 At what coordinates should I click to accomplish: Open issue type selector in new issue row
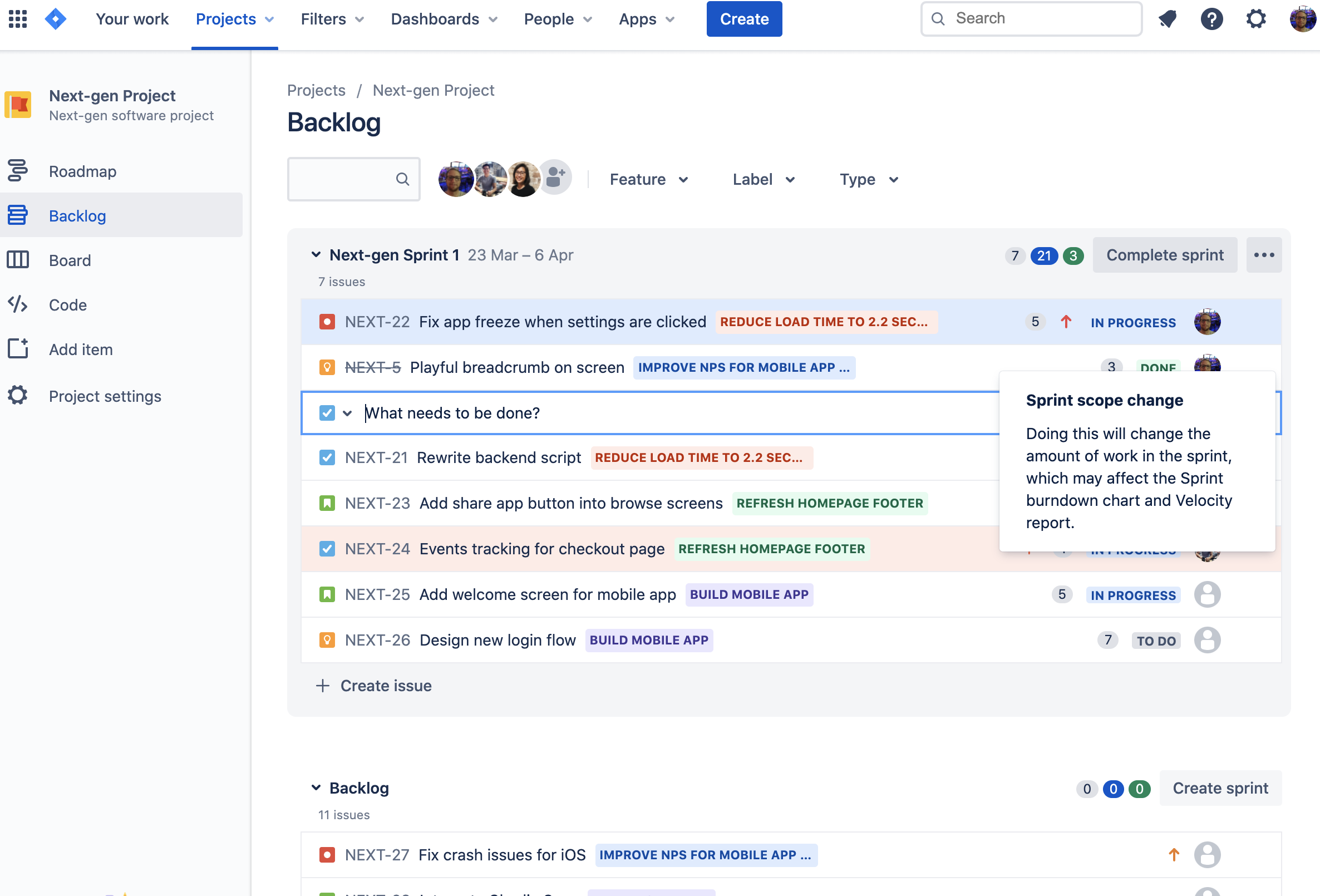[x=336, y=413]
